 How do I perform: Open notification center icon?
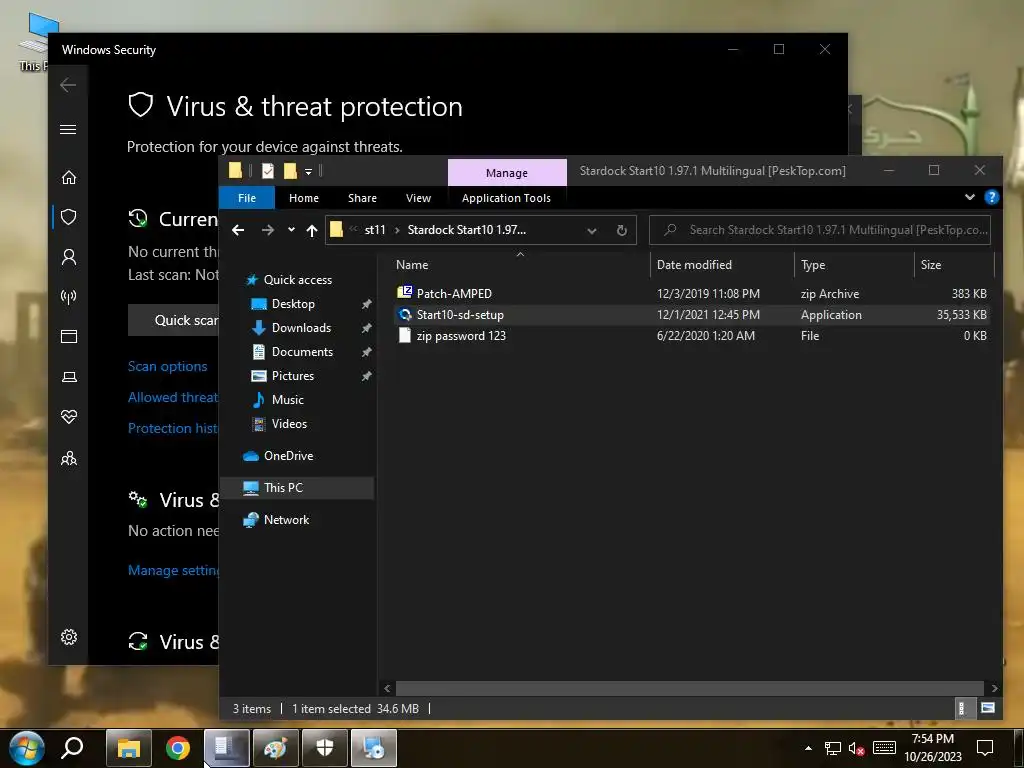click(985, 748)
